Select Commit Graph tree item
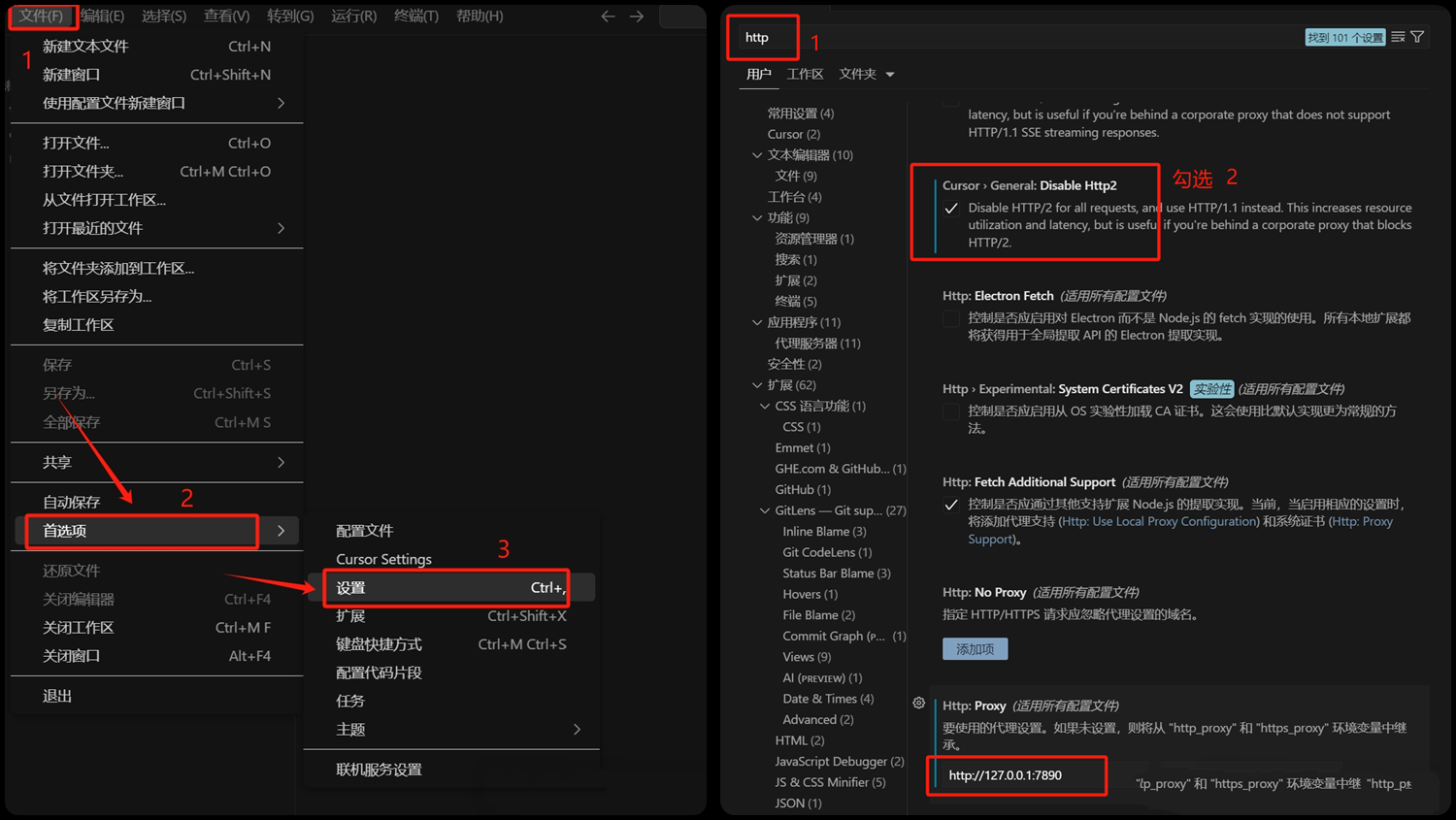Screen dimensions: 1456x820 [x=844, y=637]
